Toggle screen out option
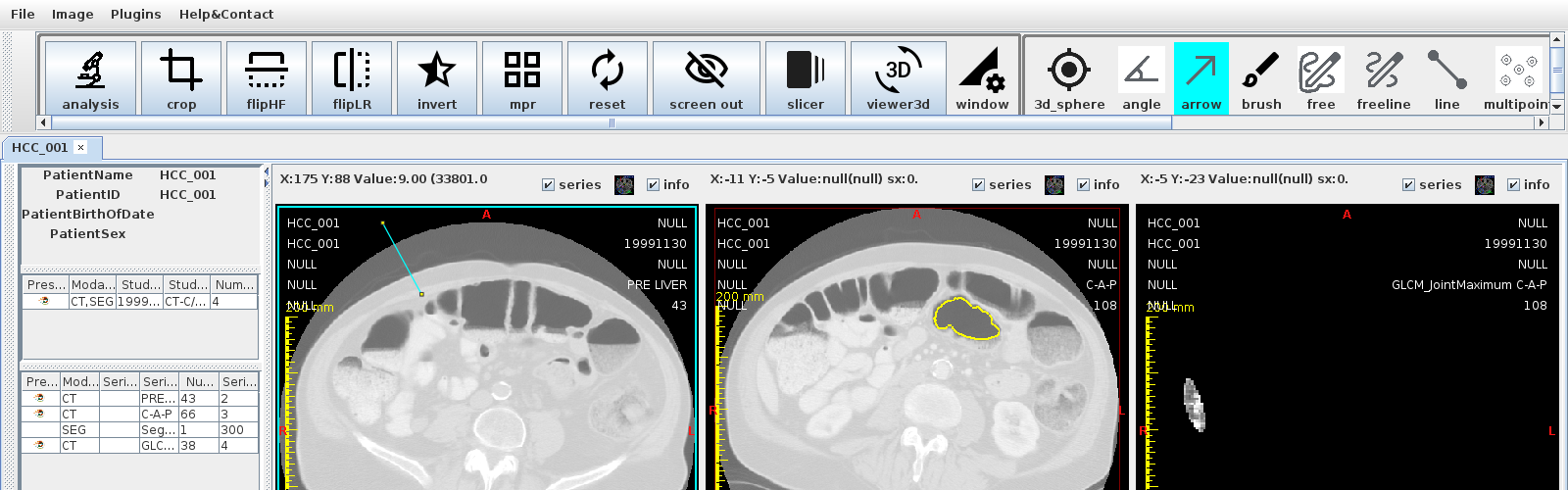1568x490 pixels. coord(707,78)
